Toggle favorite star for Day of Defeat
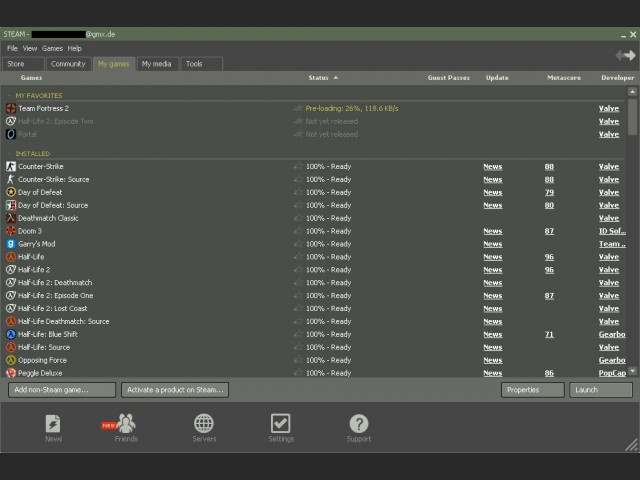 [298, 192]
